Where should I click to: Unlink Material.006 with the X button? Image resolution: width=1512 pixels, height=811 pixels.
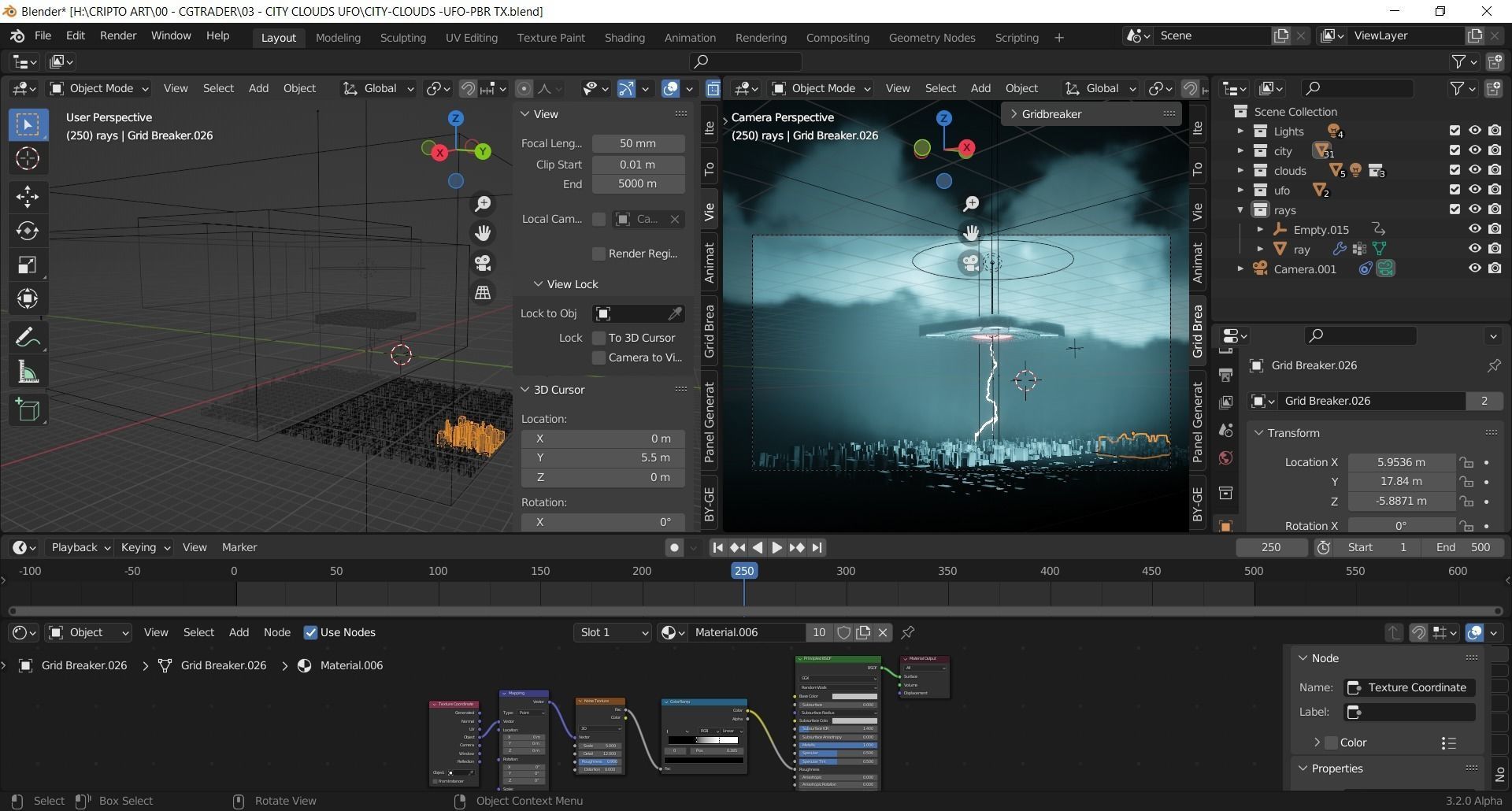[x=883, y=632]
